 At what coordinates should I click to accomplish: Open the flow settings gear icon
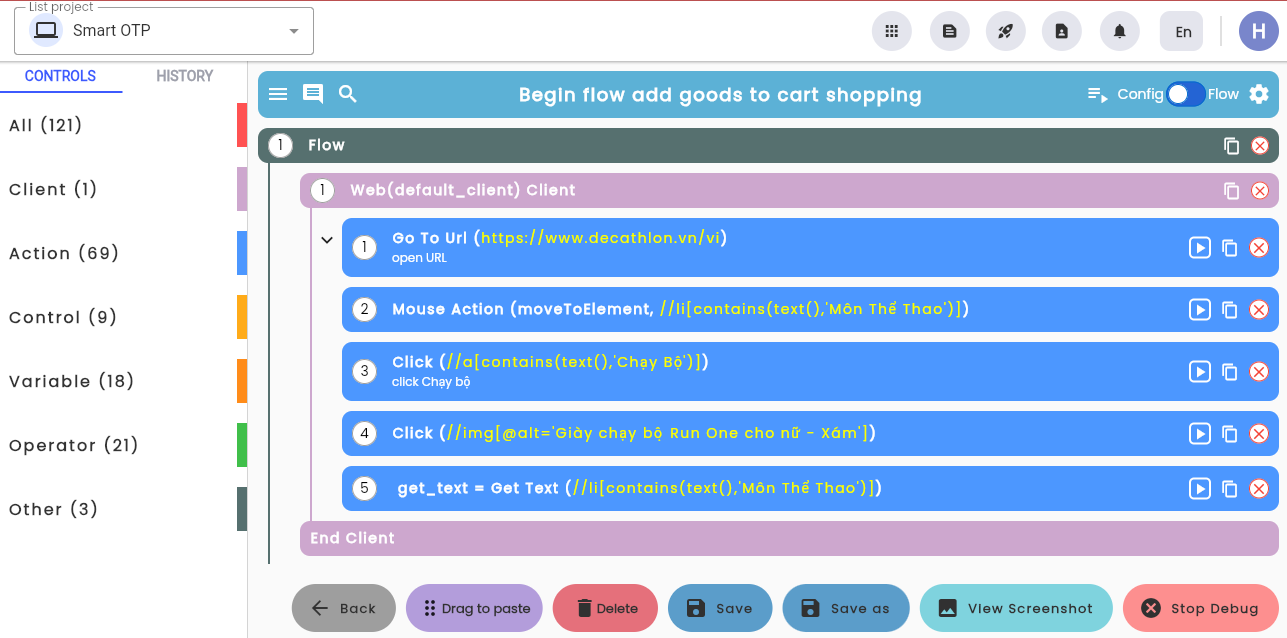point(1259,94)
